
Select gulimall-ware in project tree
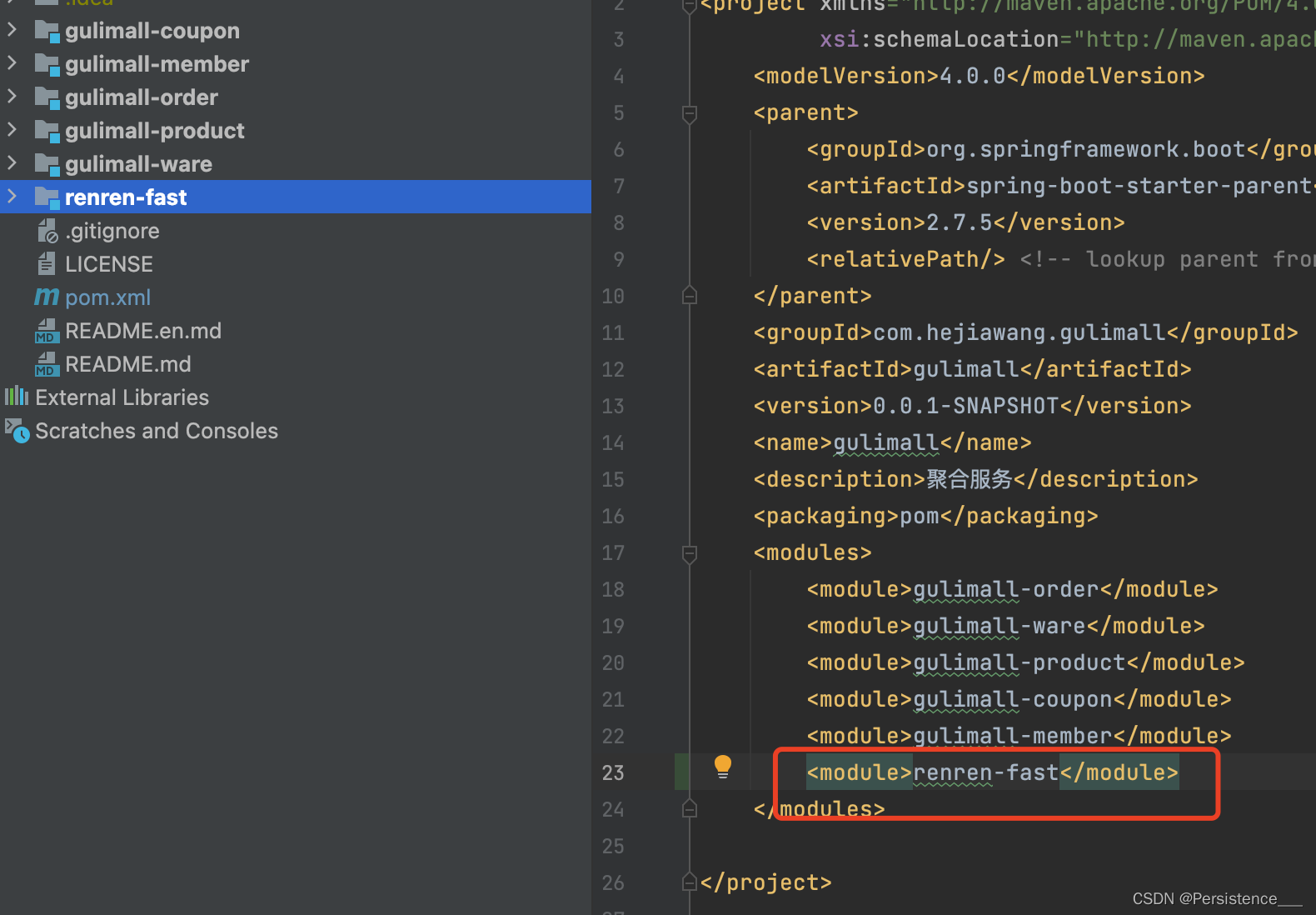(138, 164)
